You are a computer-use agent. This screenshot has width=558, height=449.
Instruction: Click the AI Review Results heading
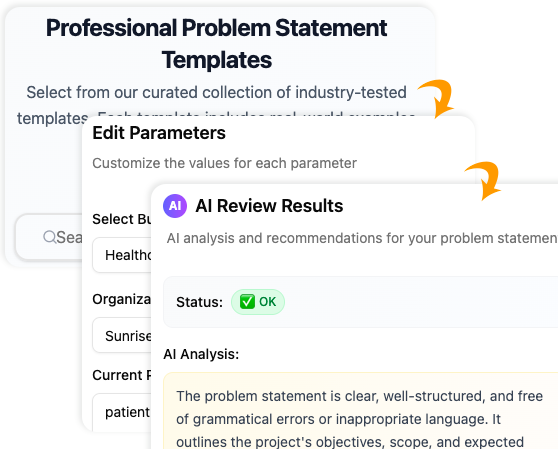[269, 206]
